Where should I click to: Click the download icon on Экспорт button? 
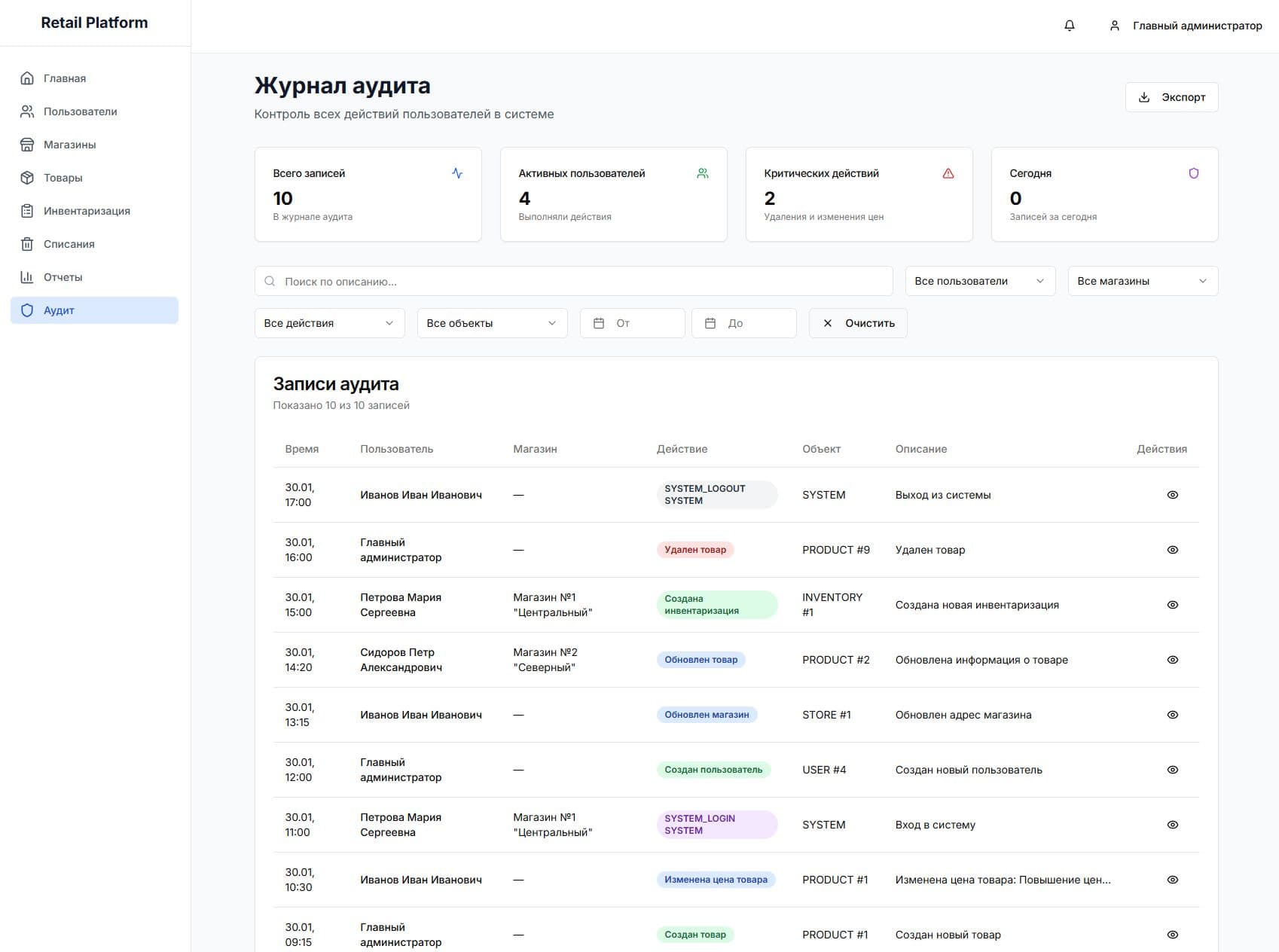pos(1143,97)
